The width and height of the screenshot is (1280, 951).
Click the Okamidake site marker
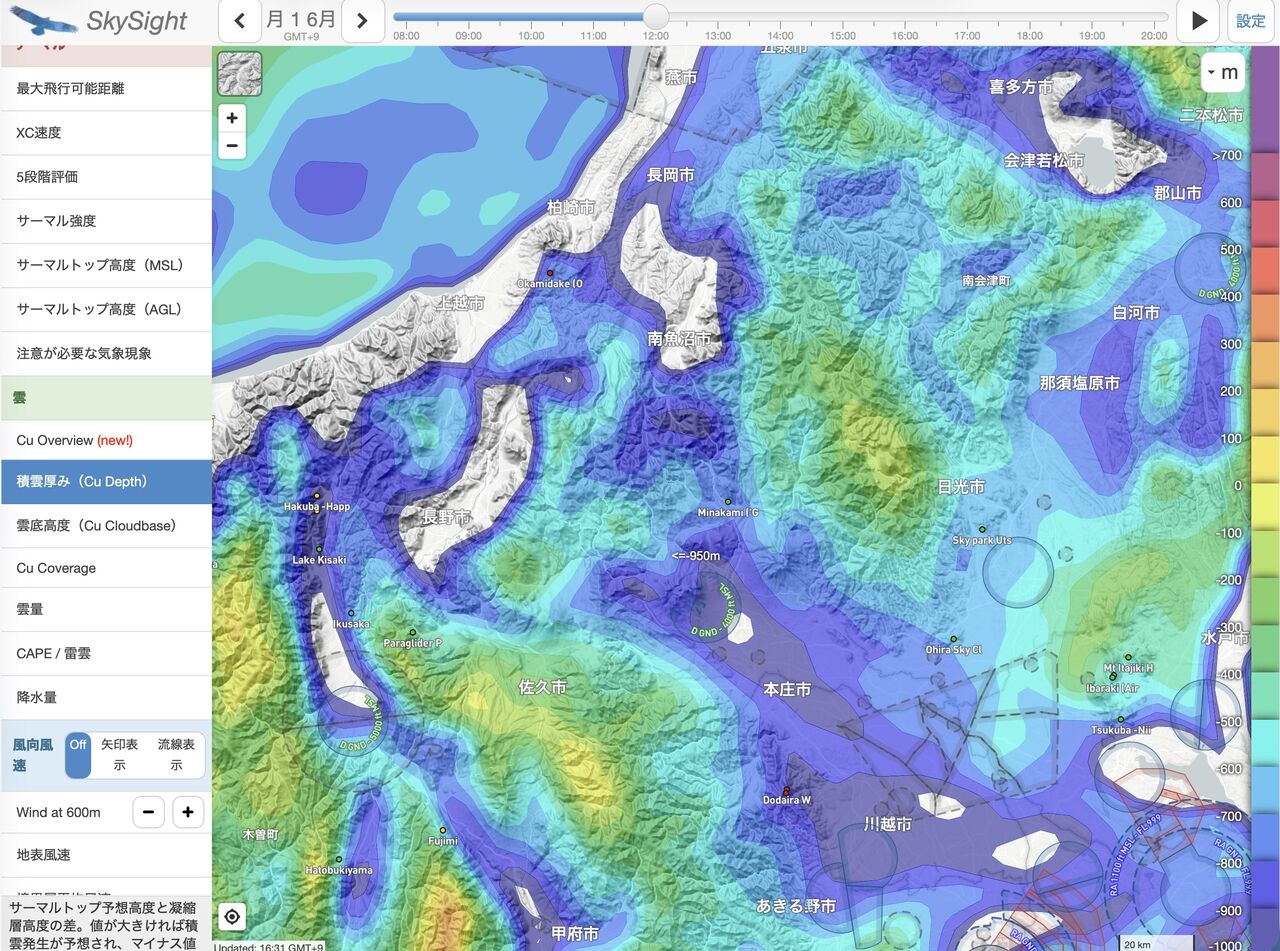[550, 273]
